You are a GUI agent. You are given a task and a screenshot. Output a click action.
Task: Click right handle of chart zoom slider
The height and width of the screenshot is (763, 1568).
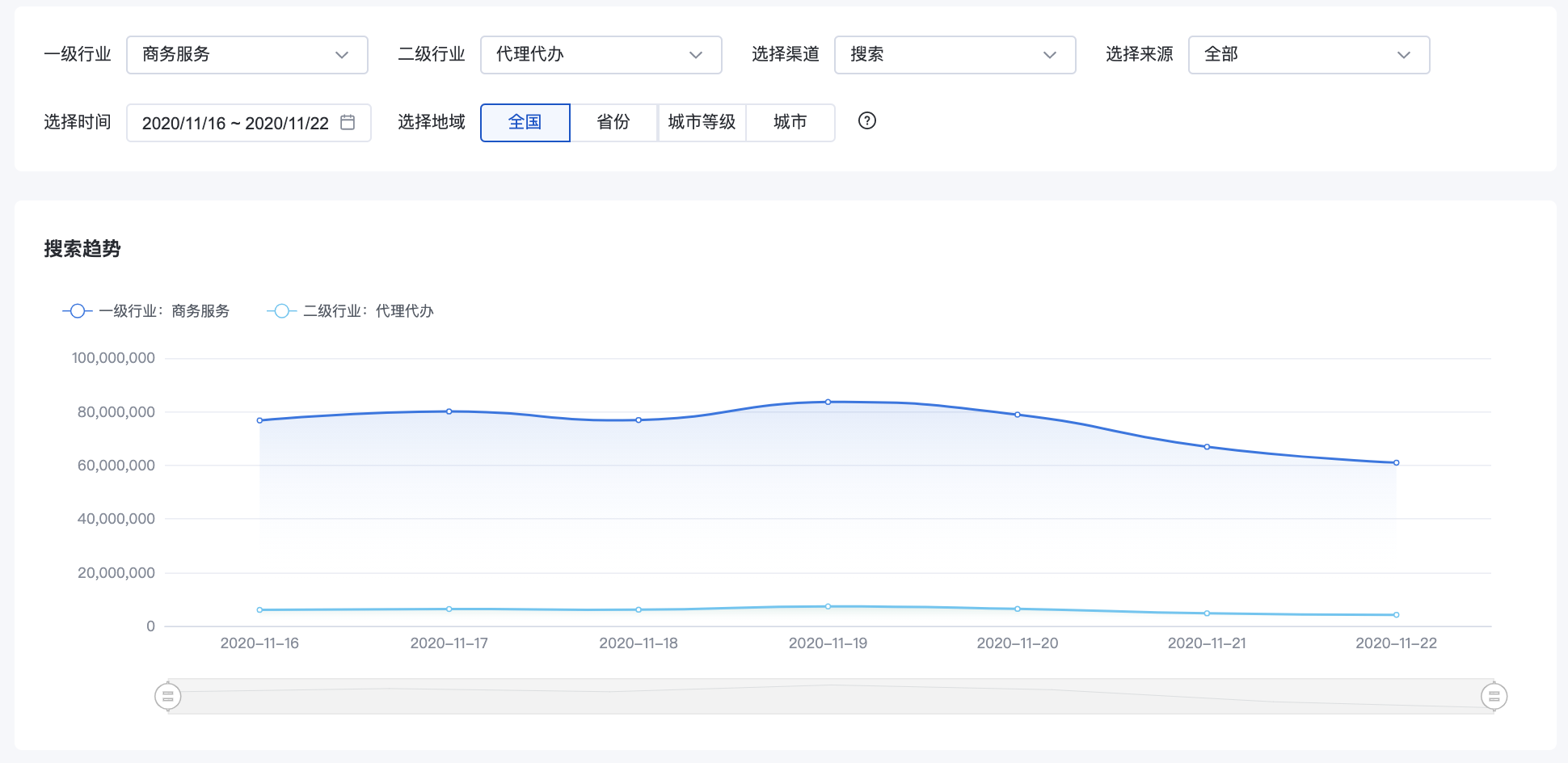[1494, 696]
